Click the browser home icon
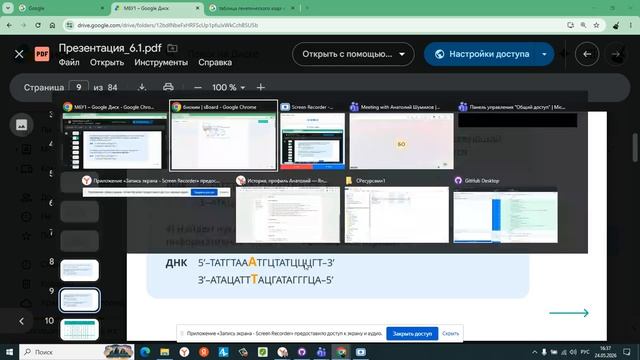 (52, 25)
